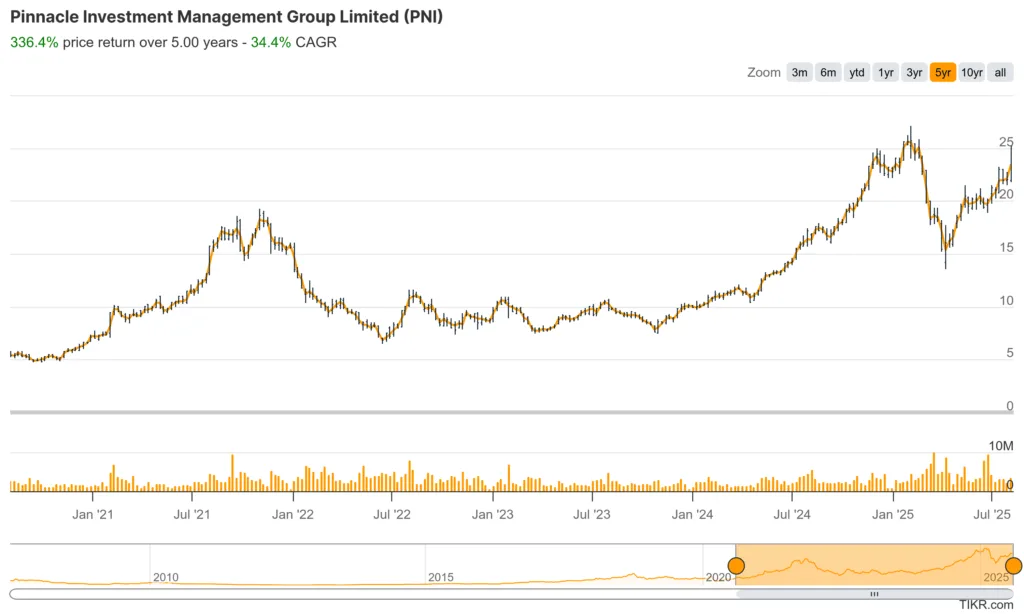Screen dimensions: 1024x614
Task: Show all price history
Action: click(1000, 72)
